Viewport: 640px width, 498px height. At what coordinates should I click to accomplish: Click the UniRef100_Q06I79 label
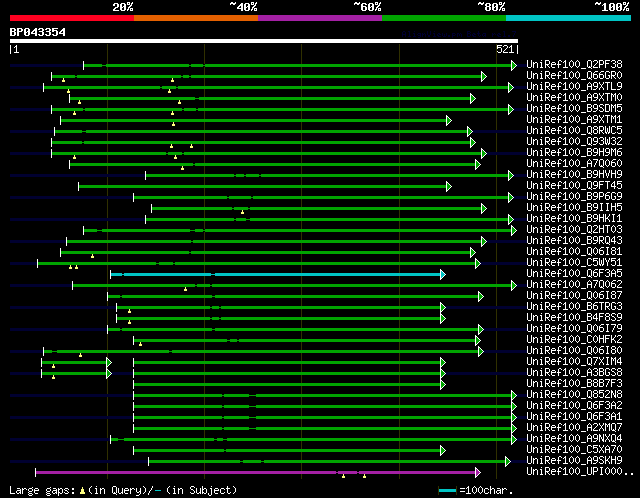click(574, 329)
